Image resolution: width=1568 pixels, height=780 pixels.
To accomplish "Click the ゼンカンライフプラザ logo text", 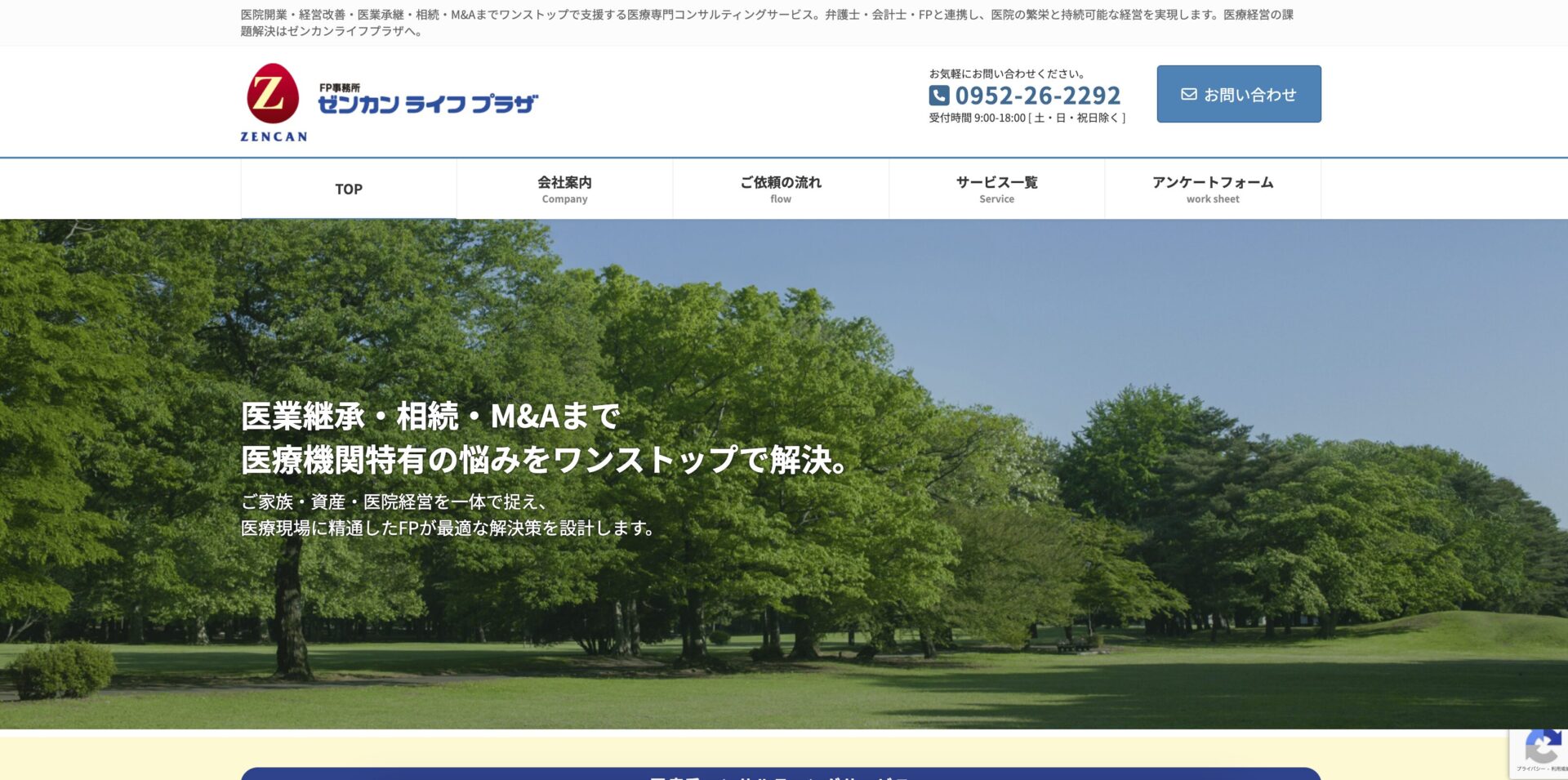I will pos(427,105).
